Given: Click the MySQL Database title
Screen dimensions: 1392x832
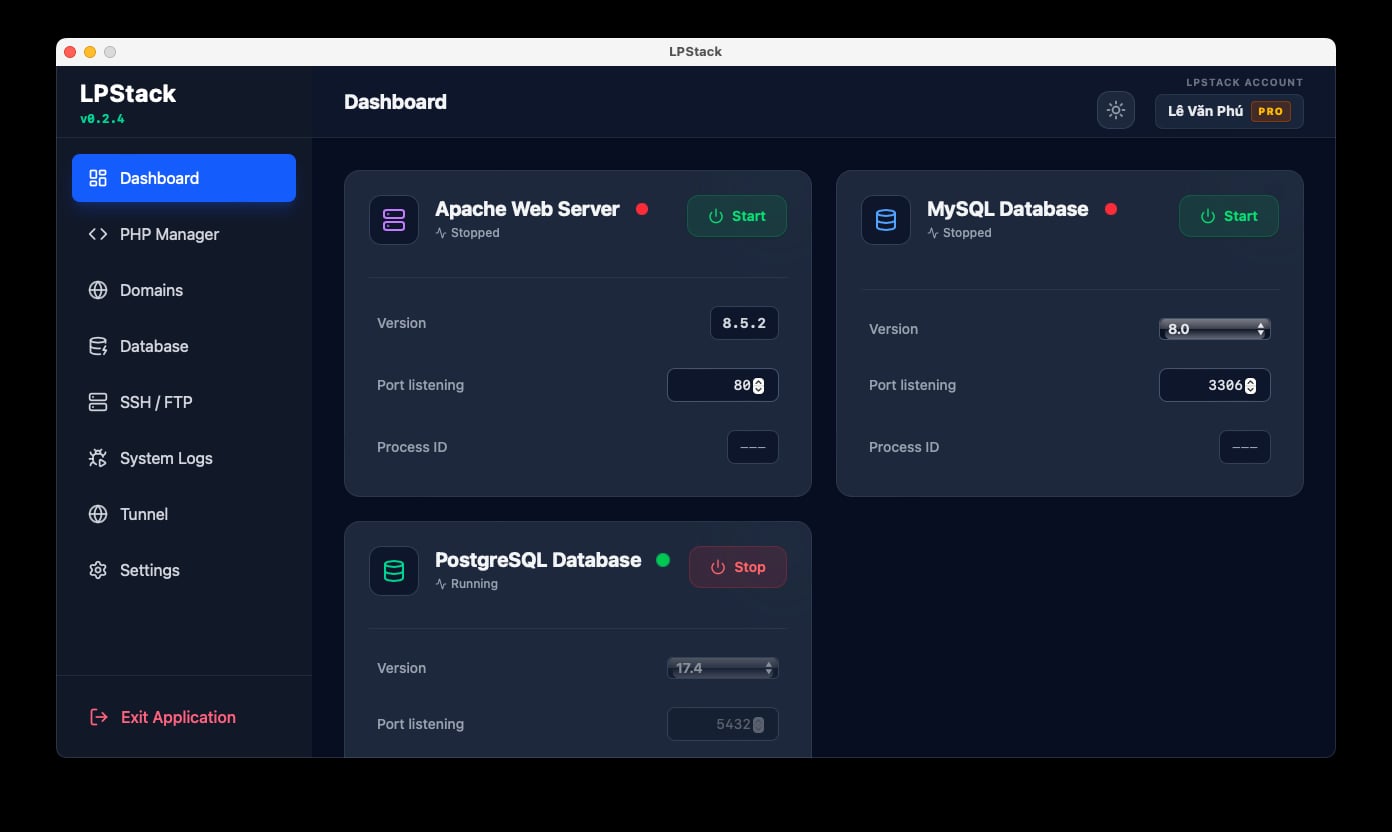Looking at the screenshot, I should click(x=1007, y=209).
